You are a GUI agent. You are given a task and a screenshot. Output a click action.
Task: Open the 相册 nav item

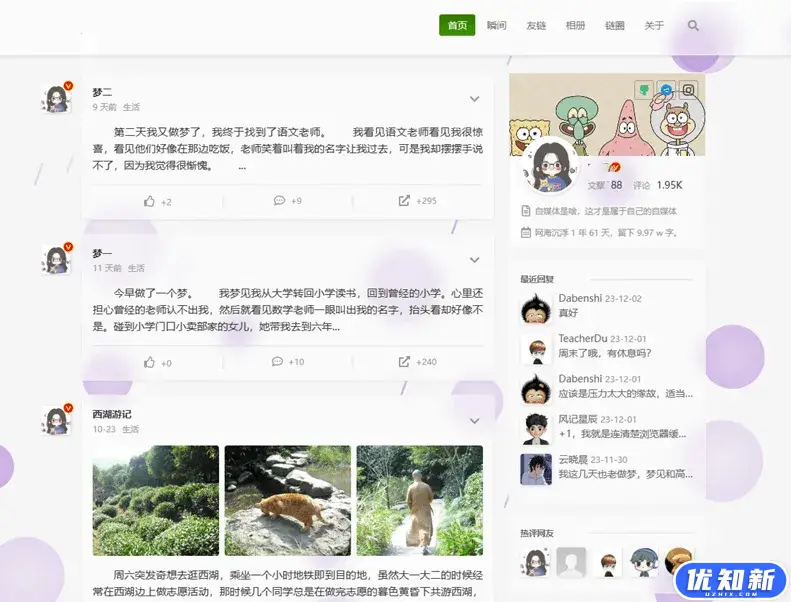click(575, 25)
